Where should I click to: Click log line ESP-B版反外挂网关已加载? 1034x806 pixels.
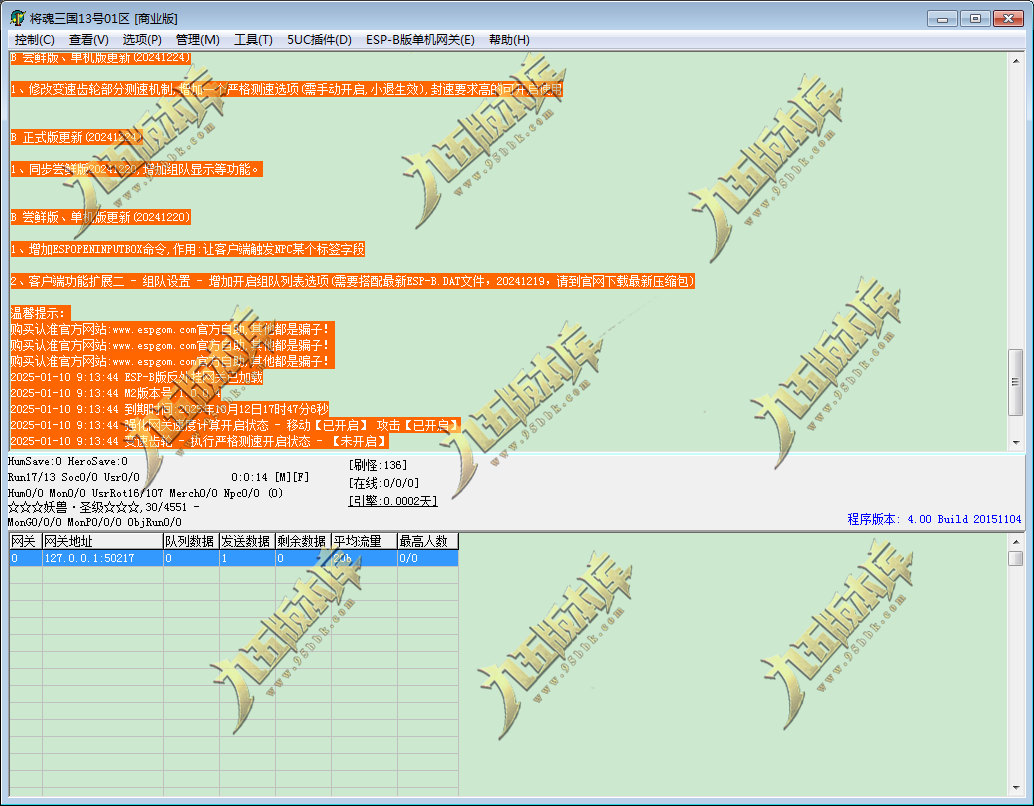pos(137,377)
